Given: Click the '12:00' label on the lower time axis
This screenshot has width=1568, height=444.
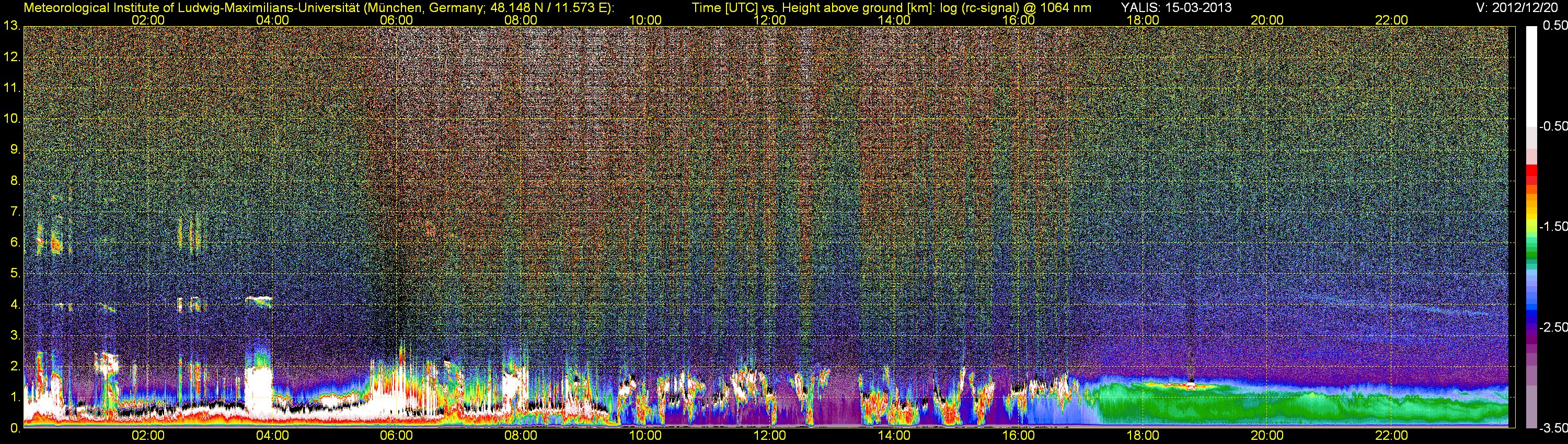Looking at the screenshot, I should (769, 436).
